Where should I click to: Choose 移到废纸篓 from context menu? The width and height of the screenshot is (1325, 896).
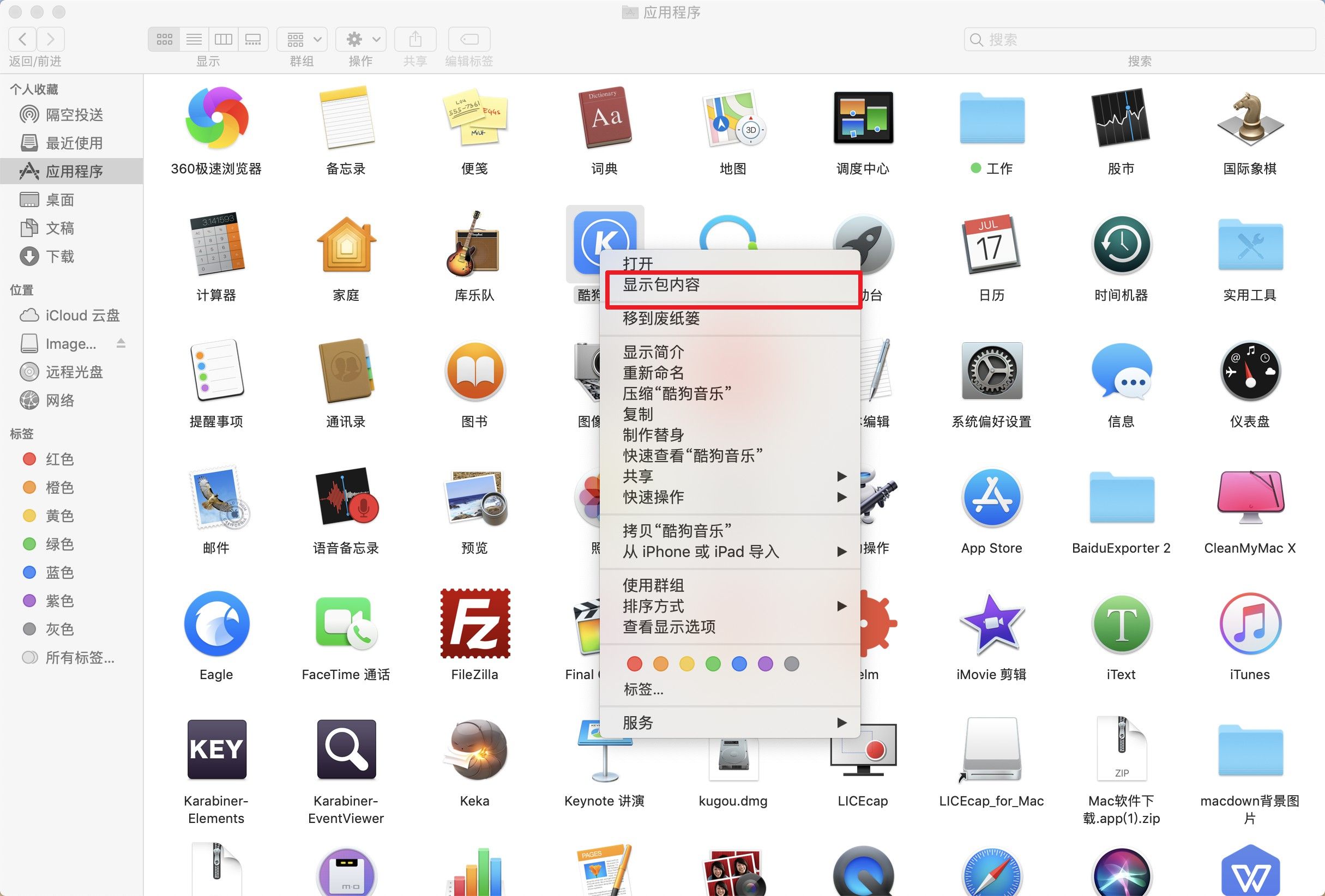click(x=730, y=318)
